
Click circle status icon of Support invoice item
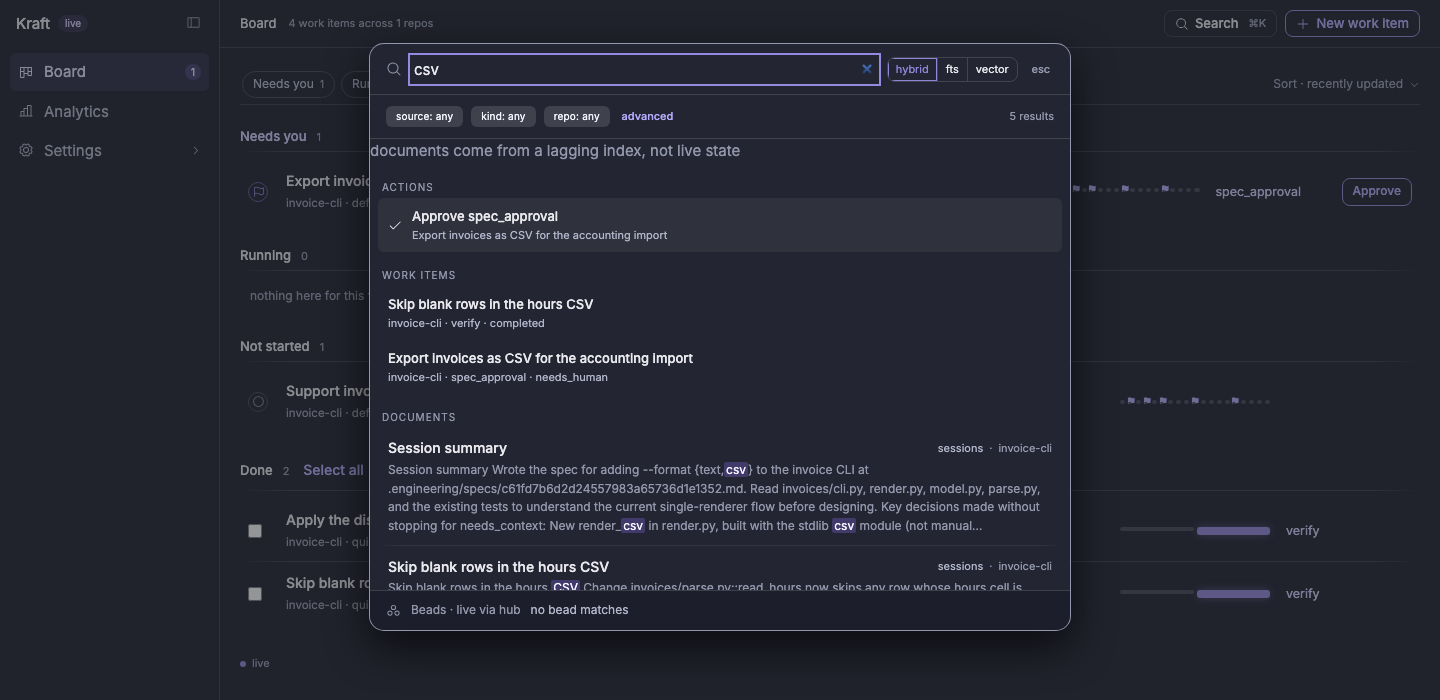click(258, 402)
